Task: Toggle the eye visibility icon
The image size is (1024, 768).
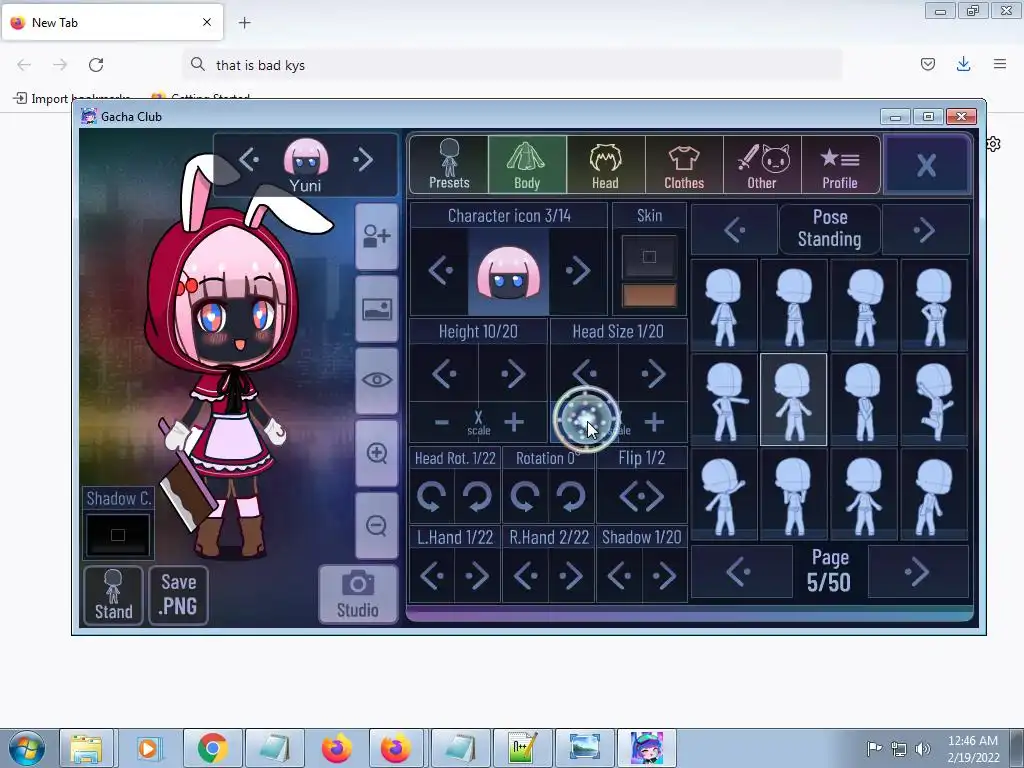Action: click(x=377, y=381)
